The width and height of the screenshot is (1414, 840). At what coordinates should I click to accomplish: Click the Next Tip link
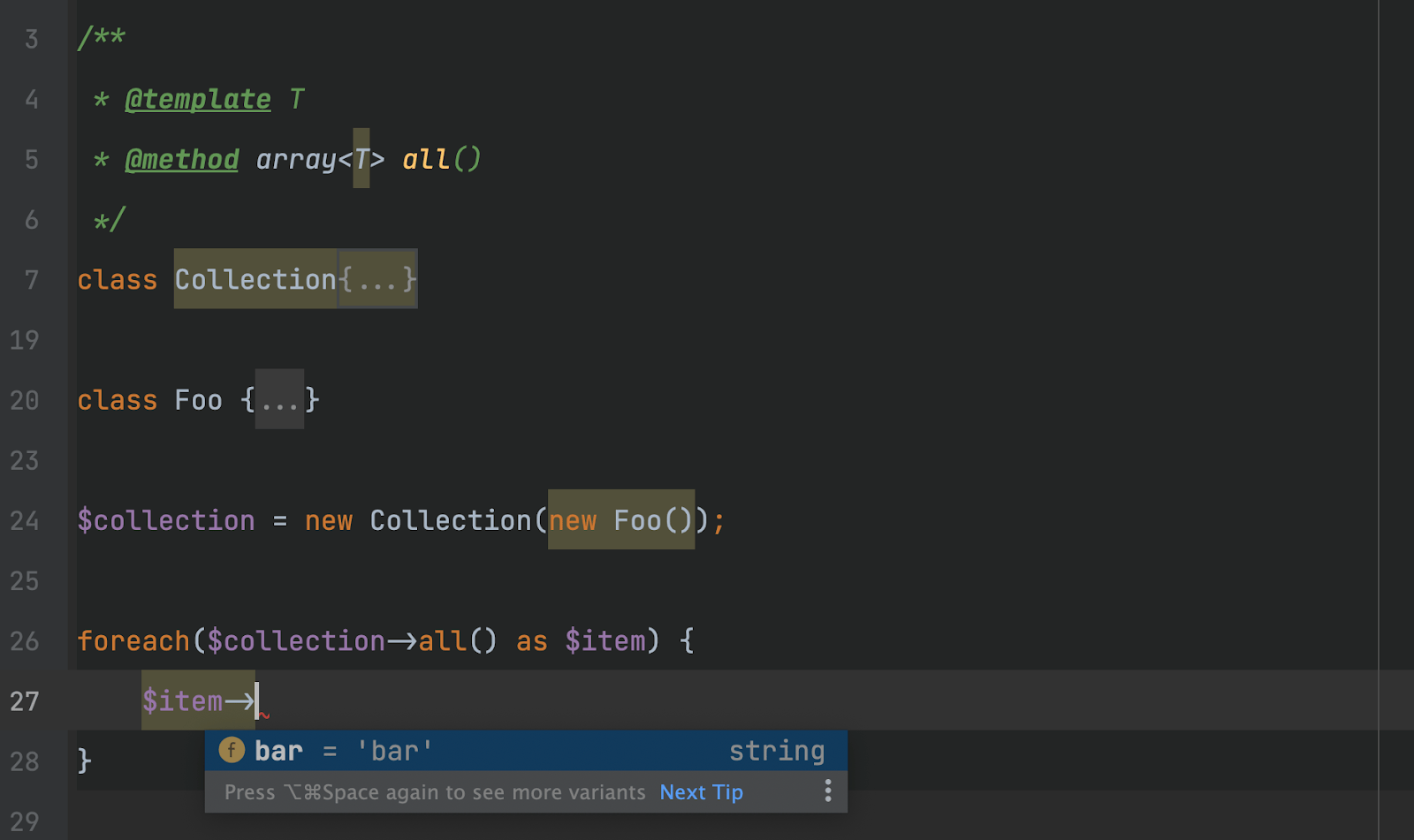tap(701, 792)
